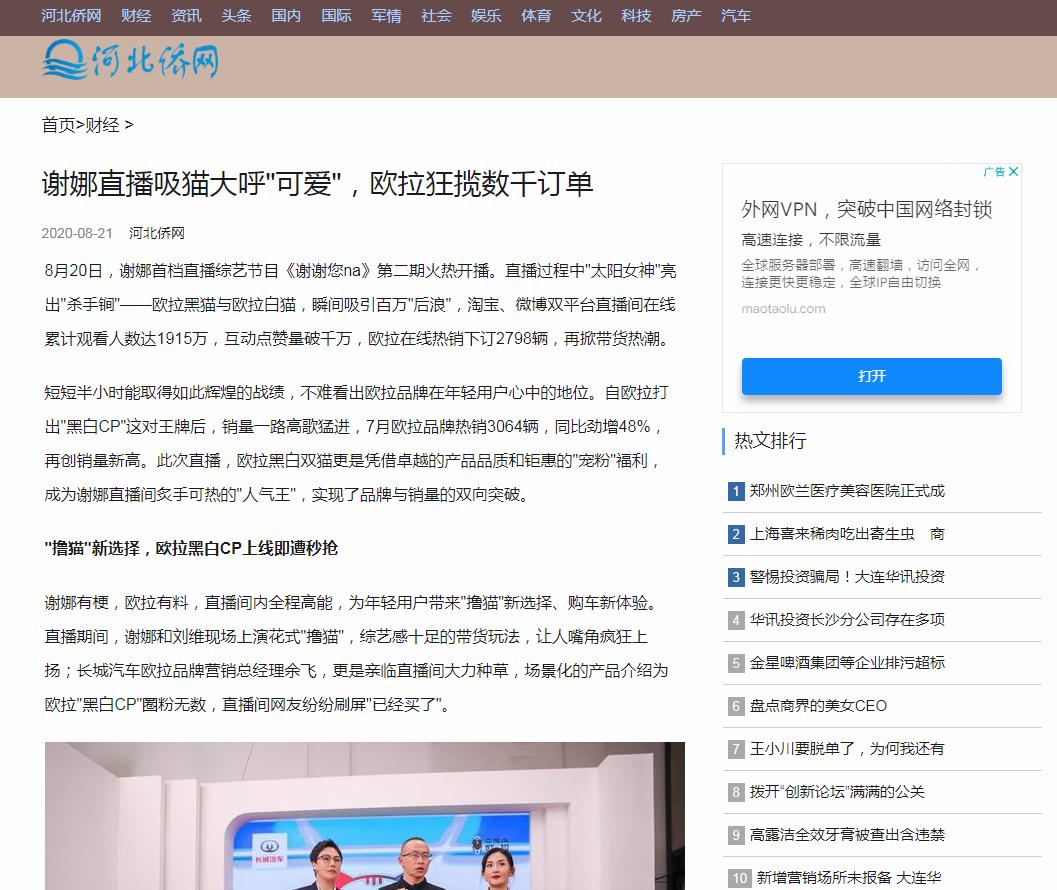This screenshot has width=1057, height=890.
Task: Go to the 资讯 section
Action: click(x=186, y=16)
